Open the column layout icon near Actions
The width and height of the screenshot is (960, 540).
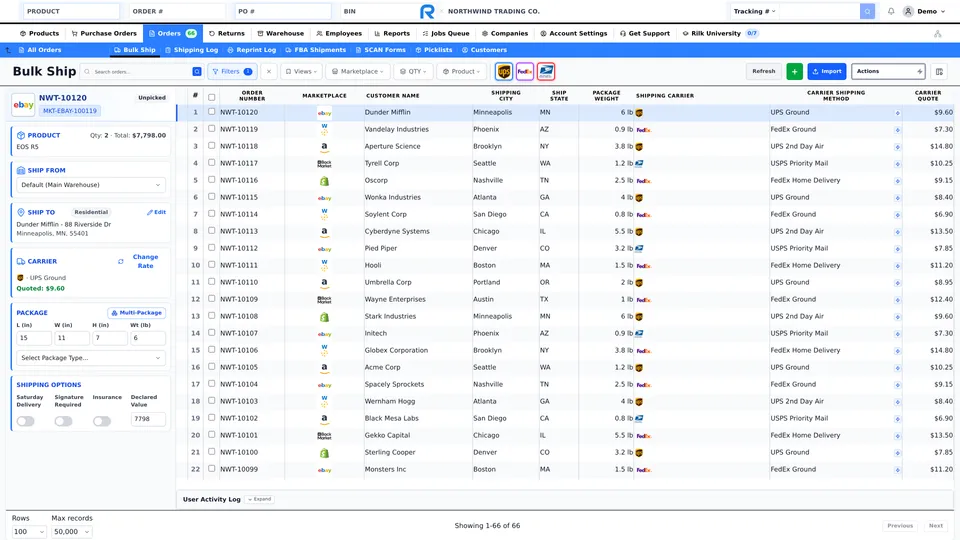coord(939,72)
